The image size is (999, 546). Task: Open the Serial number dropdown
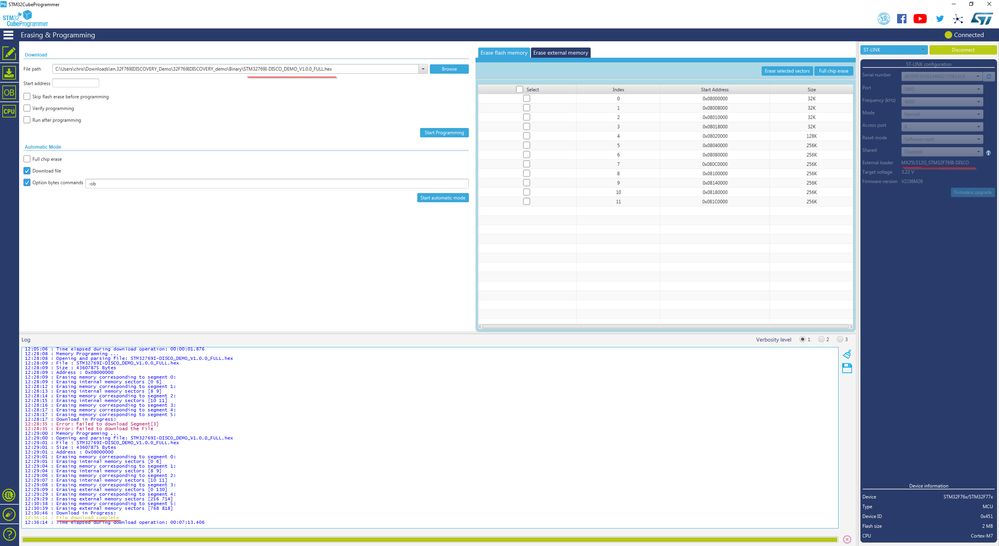click(x=942, y=76)
